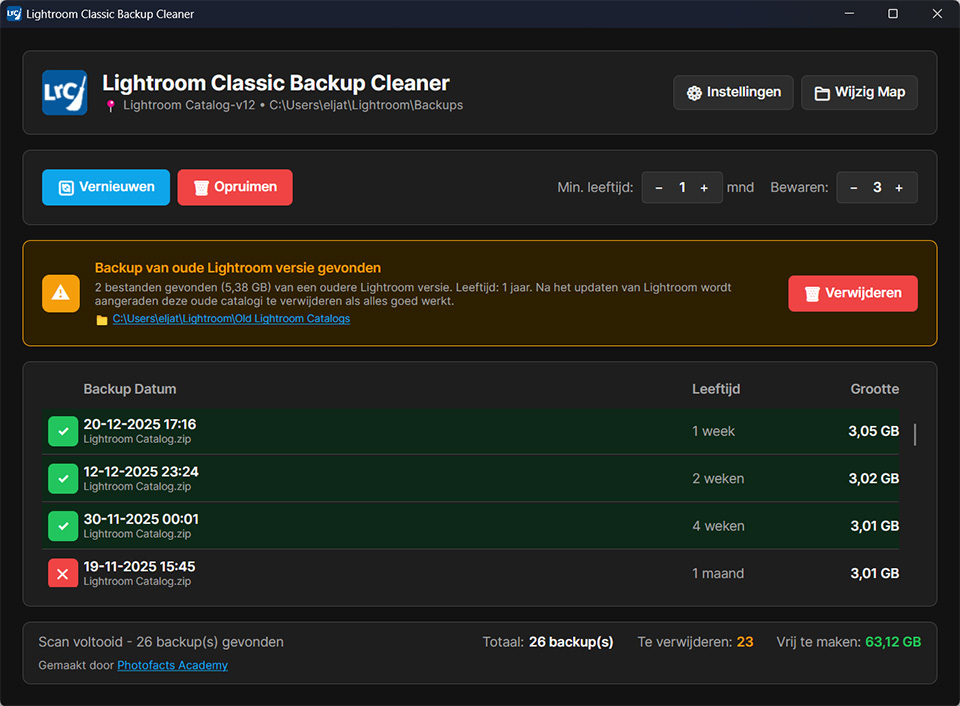Open the Old Lightroom Catalogs folder path link
Viewport: 960px width, 706px height.
coord(233,319)
